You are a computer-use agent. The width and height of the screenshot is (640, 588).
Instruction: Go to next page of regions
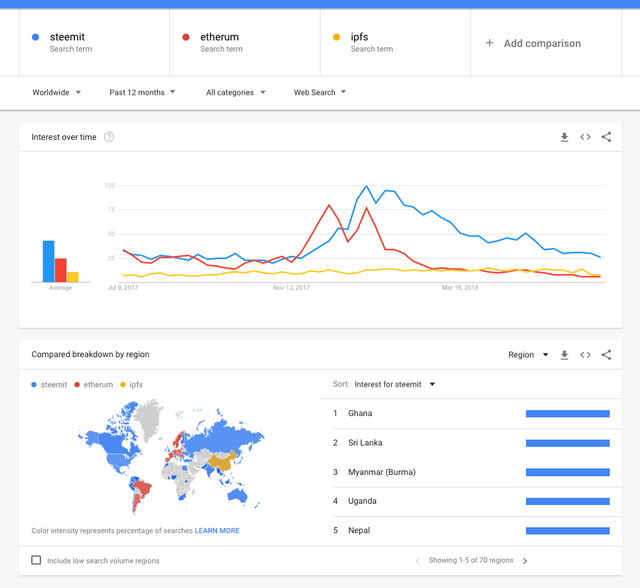pyautogui.click(x=525, y=561)
